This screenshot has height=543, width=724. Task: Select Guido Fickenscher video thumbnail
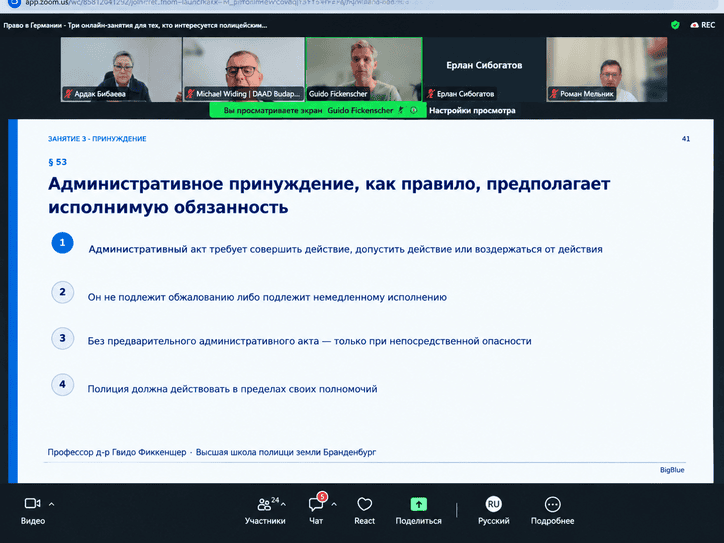[364, 69]
